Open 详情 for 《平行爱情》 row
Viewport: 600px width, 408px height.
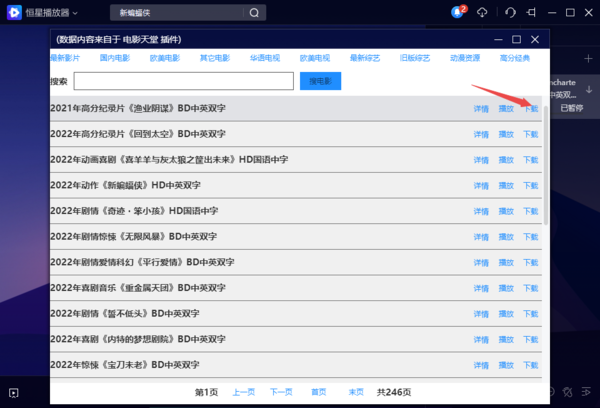pos(481,263)
